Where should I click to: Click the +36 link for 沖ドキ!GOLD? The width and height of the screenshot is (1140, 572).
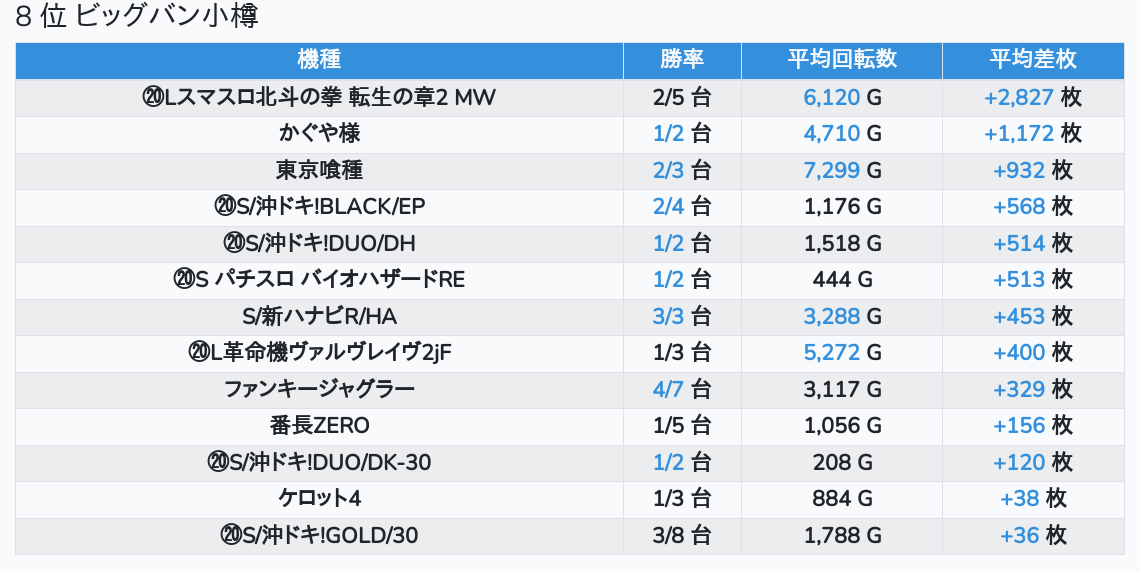(1020, 535)
